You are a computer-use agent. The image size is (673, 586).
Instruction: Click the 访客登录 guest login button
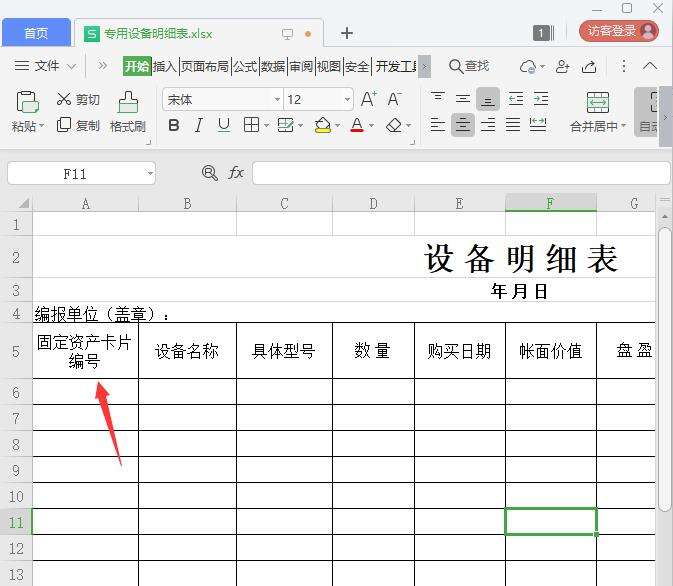click(618, 31)
